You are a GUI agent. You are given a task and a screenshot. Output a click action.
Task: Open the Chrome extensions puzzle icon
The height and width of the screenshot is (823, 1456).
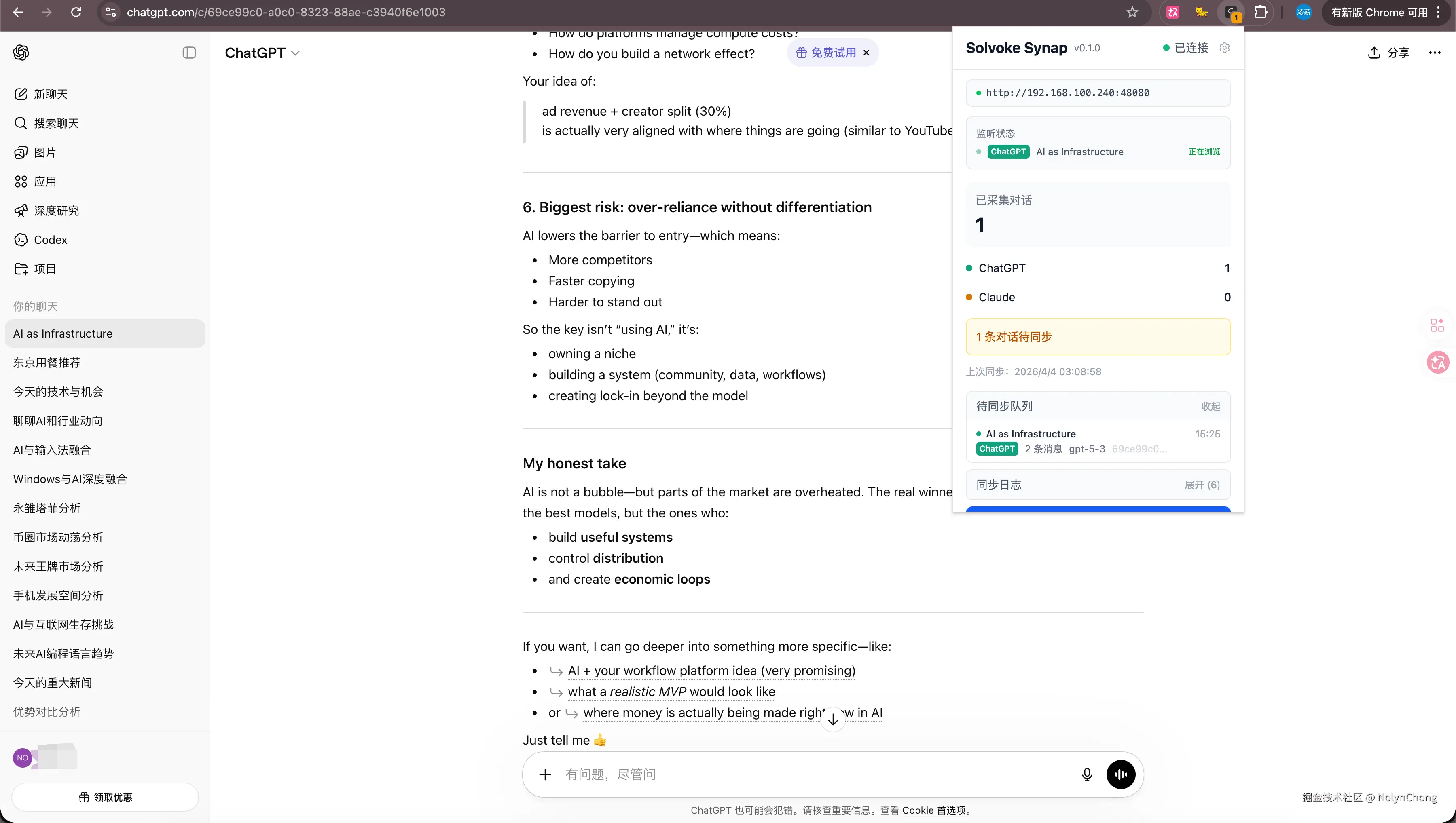1260,13
